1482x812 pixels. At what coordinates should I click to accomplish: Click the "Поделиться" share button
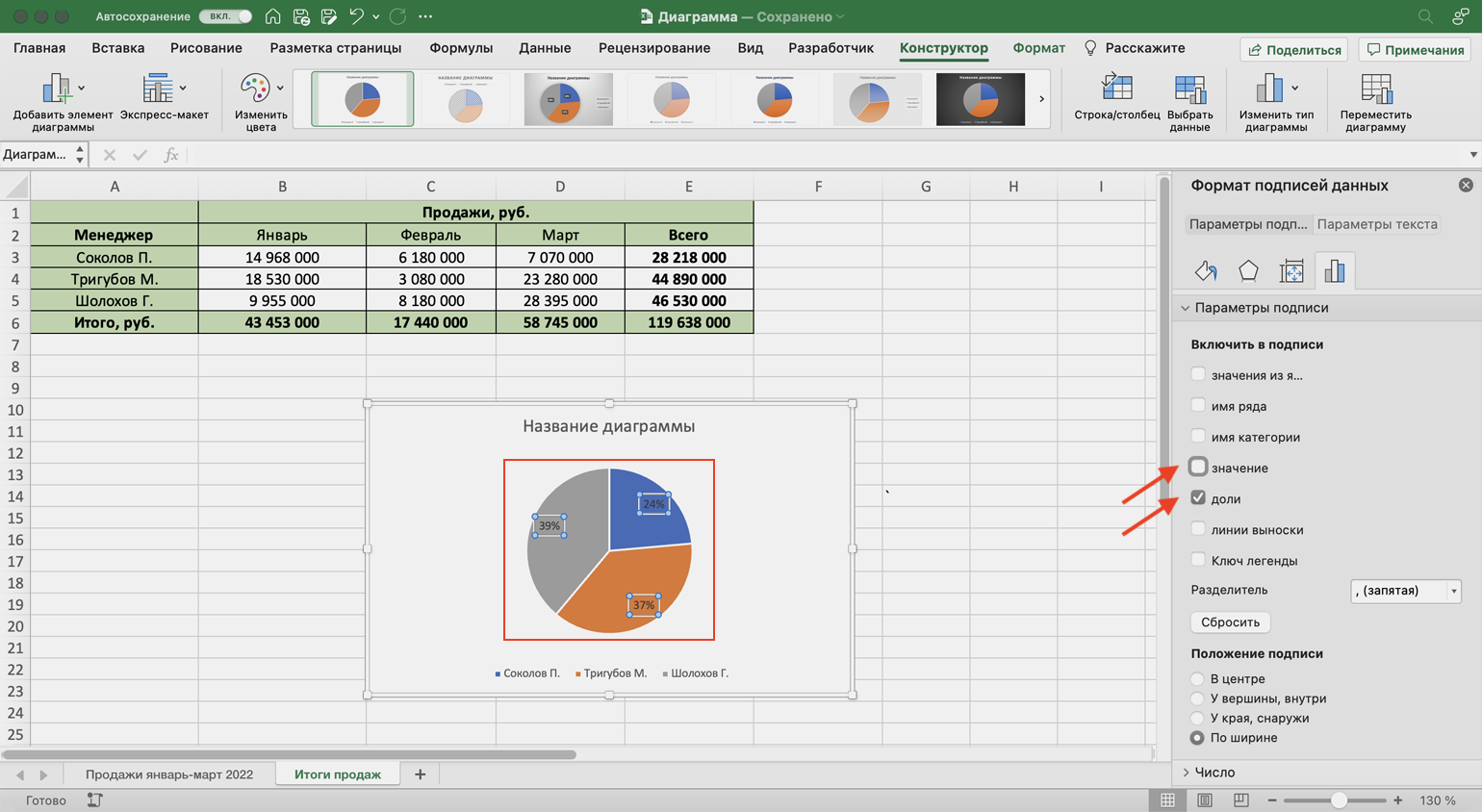(1293, 50)
